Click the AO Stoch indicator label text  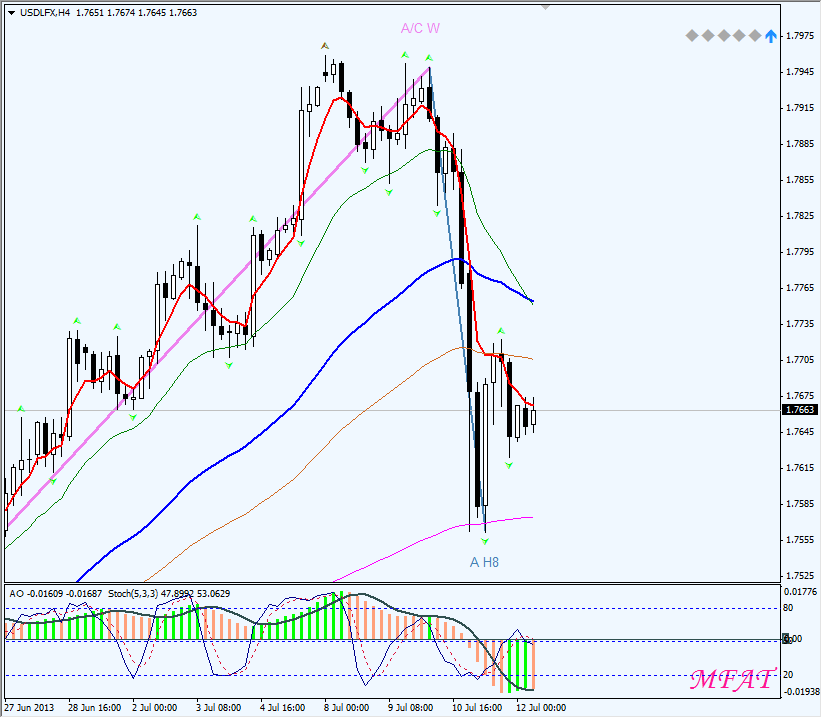118,593
